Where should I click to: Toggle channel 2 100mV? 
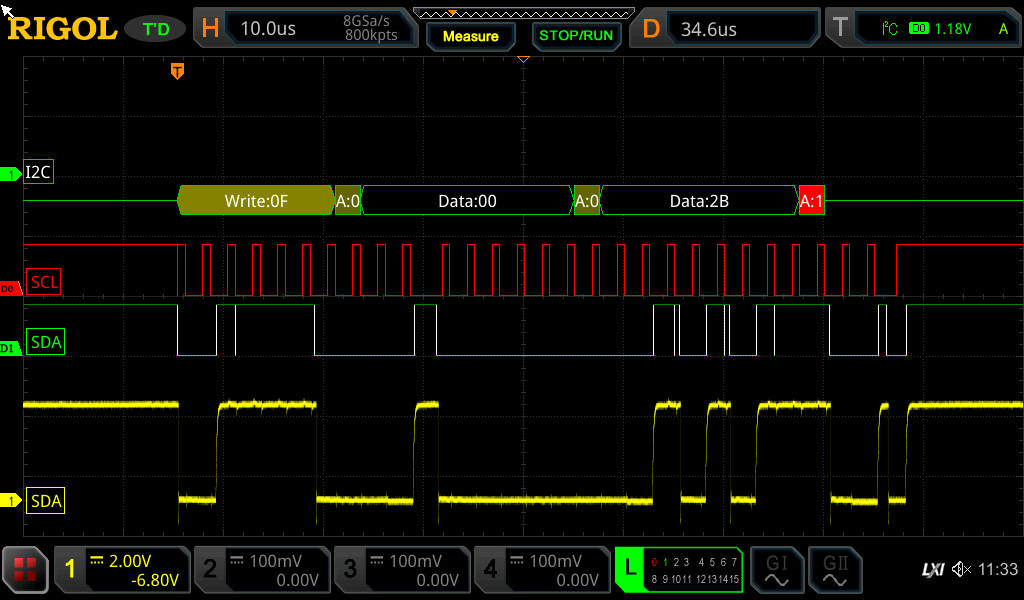point(262,569)
